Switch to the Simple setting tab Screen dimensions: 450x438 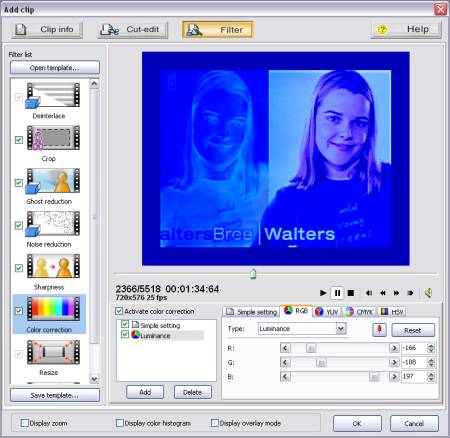coord(252,312)
